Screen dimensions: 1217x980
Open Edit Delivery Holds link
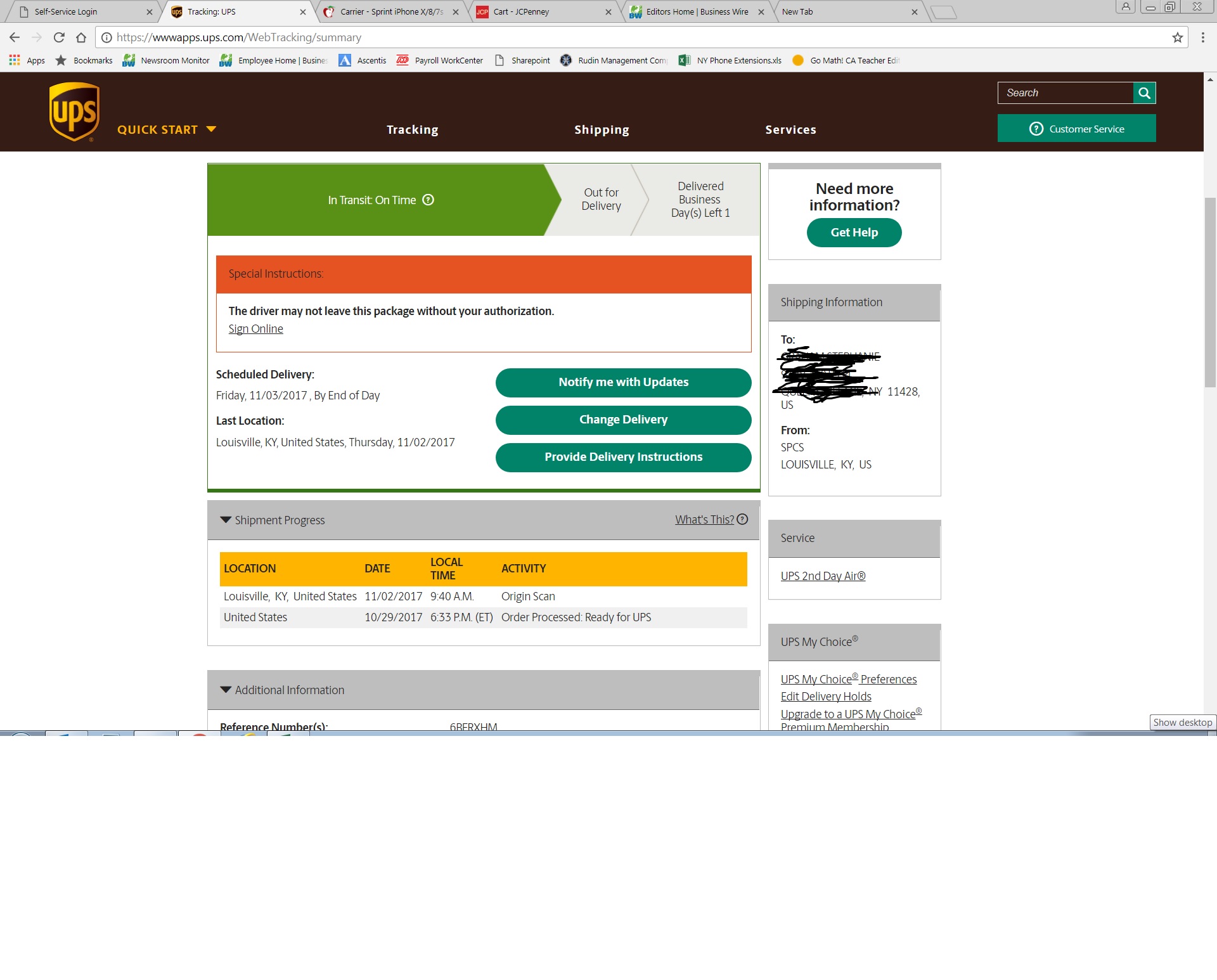[826, 696]
